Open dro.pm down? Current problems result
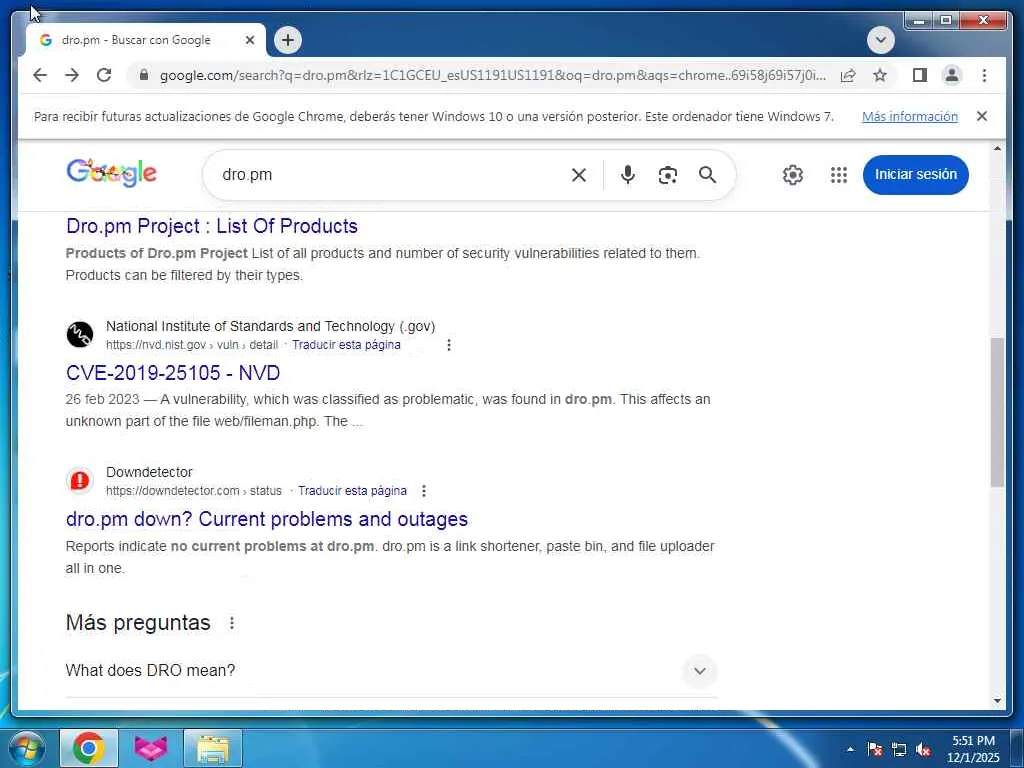The width and height of the screenshot is (1024, 768). coord(266,519)
